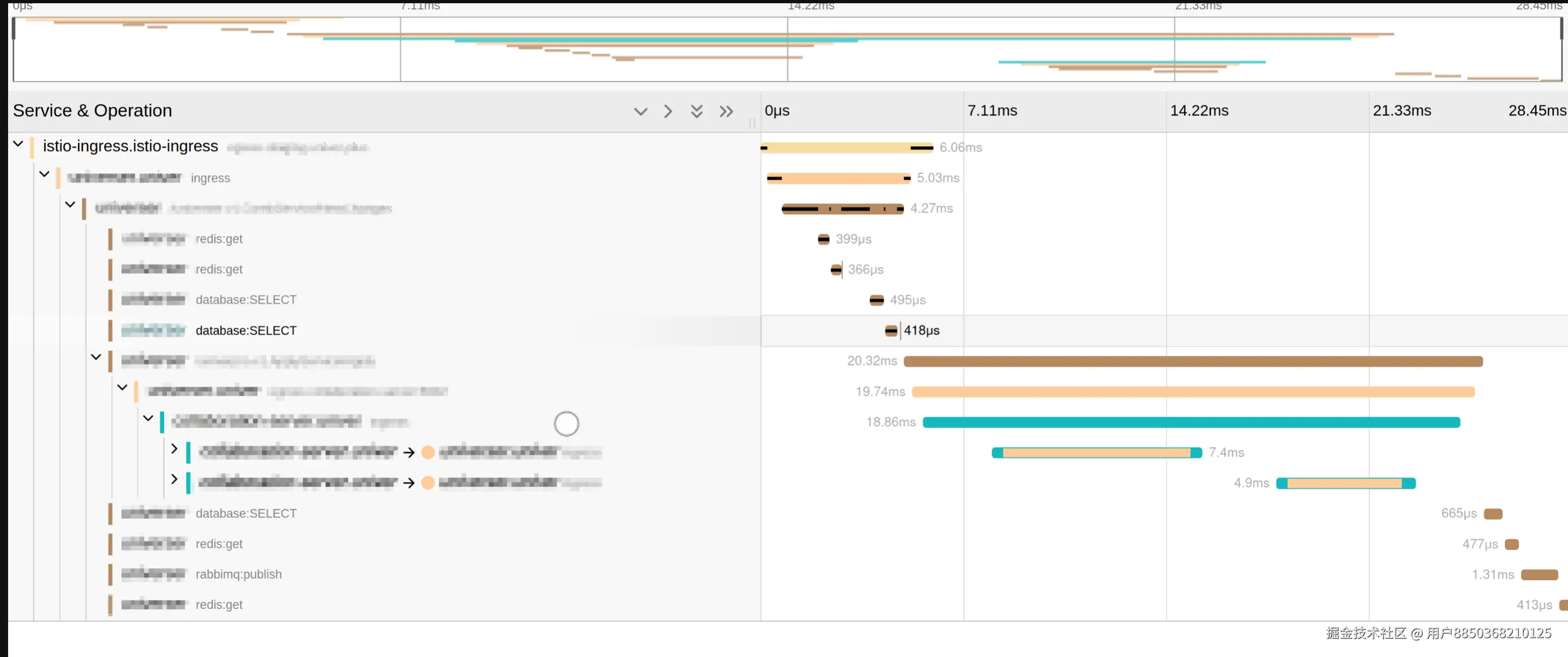Open the rabbimq:publish span details
This screenshot has height=657, width=1568.
(x=239, y=574)
